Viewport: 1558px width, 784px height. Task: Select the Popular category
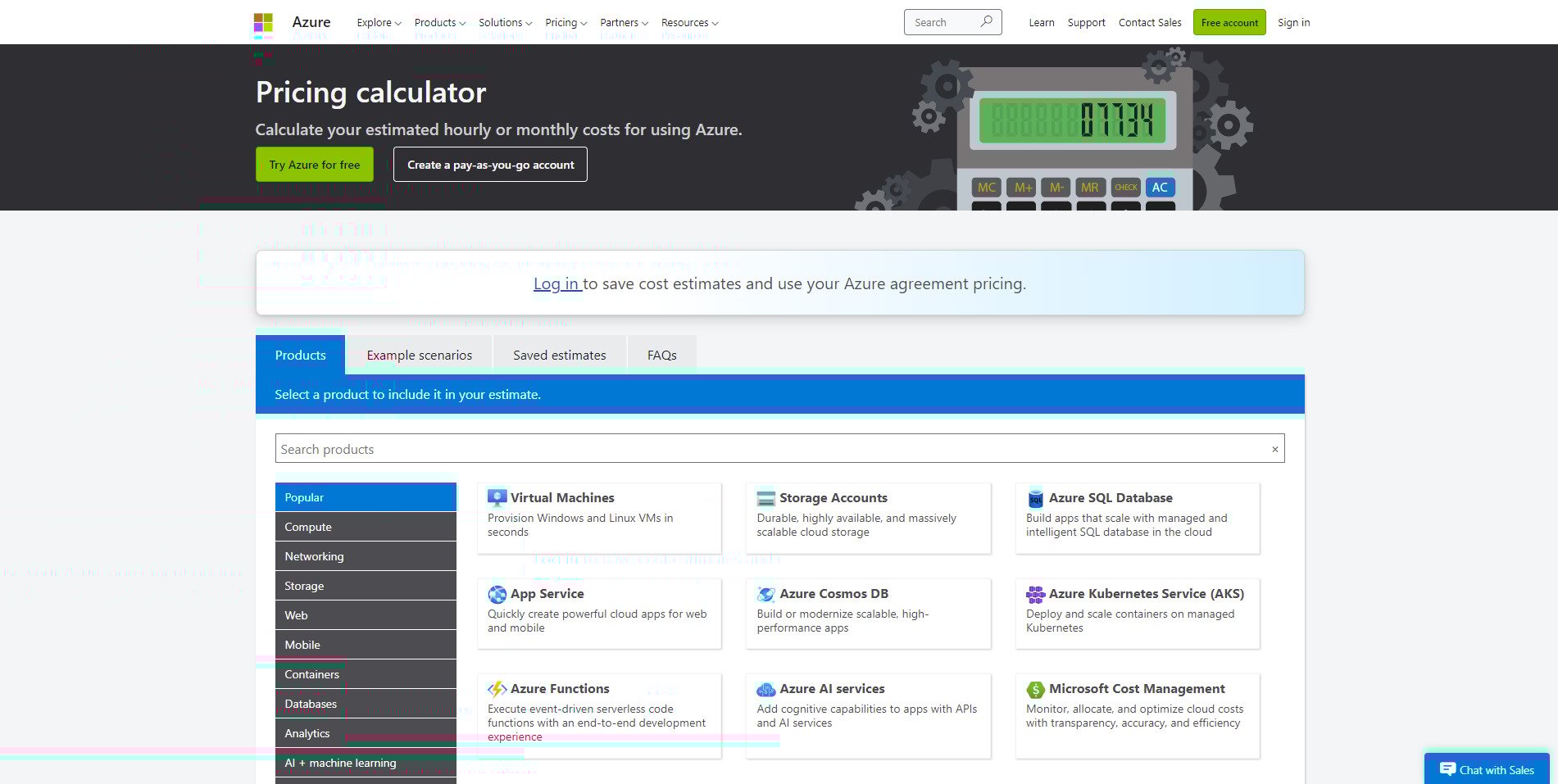366,497
